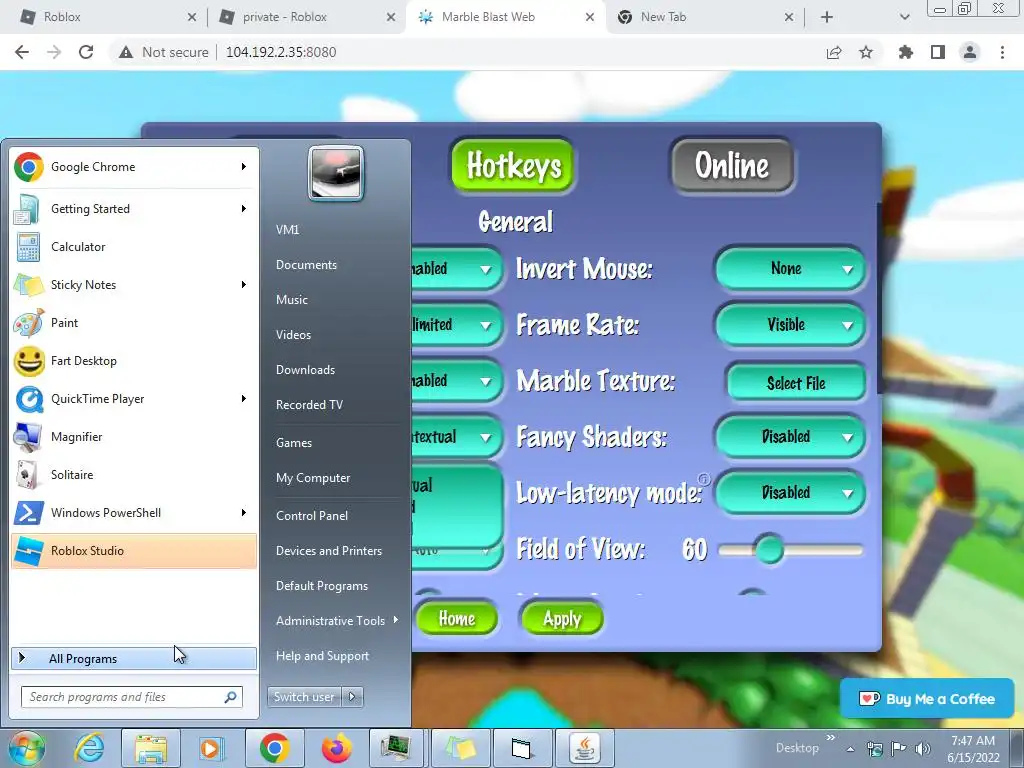Switch to the New Tab tab
Screen dimensions: 1024x768
705,17
